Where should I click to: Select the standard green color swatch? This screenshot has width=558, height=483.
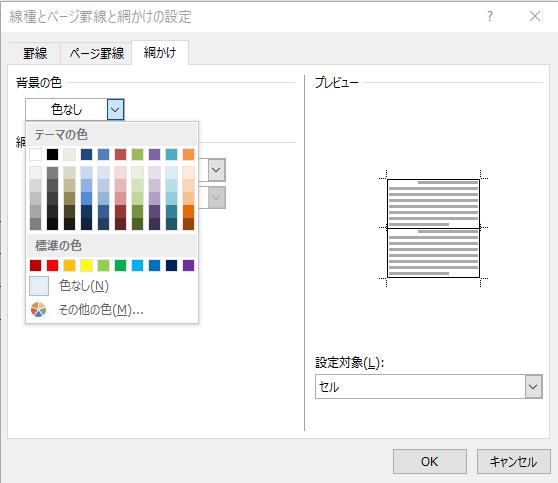point(121,266)
